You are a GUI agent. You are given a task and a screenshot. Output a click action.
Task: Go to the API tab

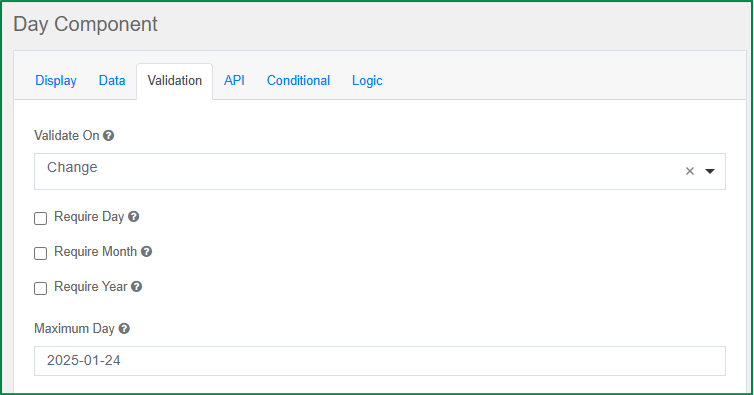tap(234, 80)
